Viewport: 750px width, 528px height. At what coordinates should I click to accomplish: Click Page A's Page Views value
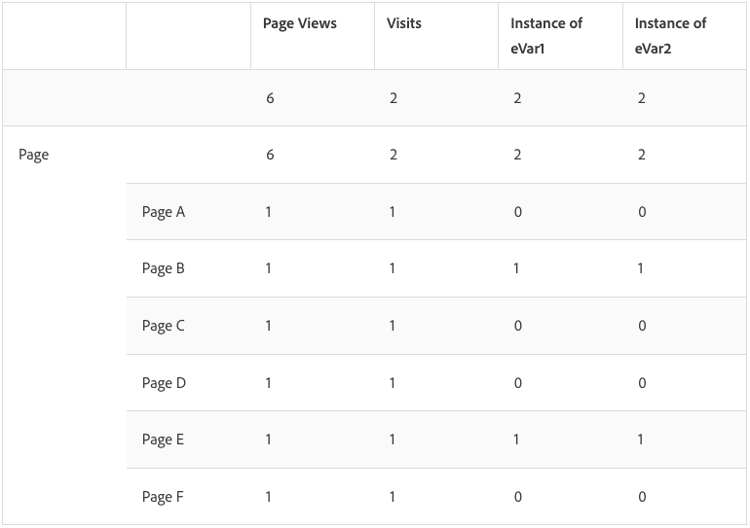click(x=269, y=212)
